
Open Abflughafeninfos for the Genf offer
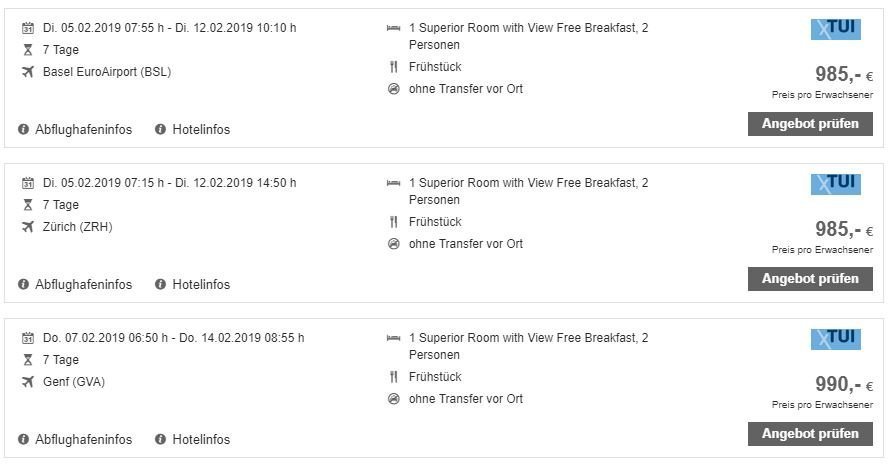point(75,440)
